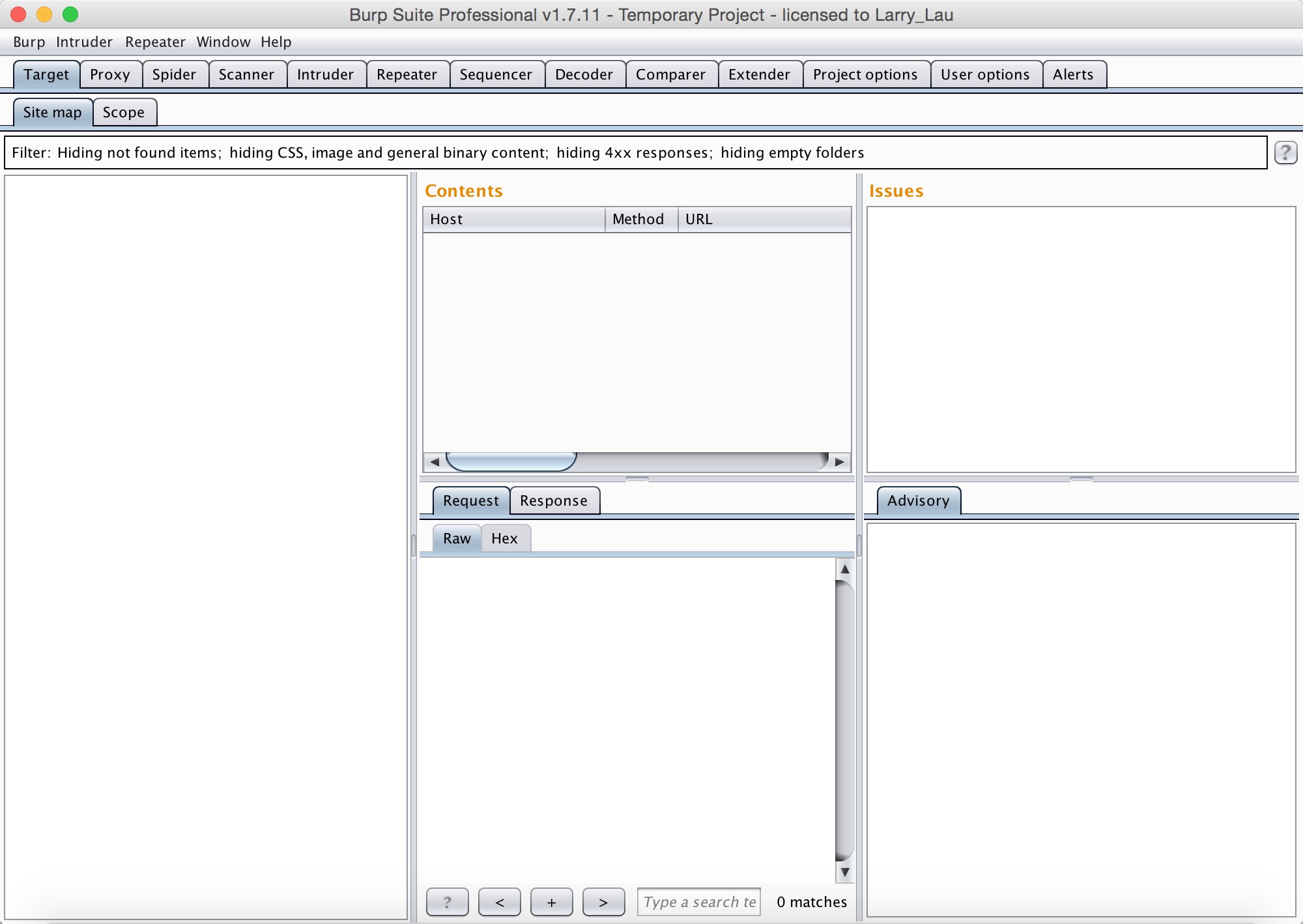Open the Window menu
This screenshot has width=1303, height=924.
coord(223,42)
